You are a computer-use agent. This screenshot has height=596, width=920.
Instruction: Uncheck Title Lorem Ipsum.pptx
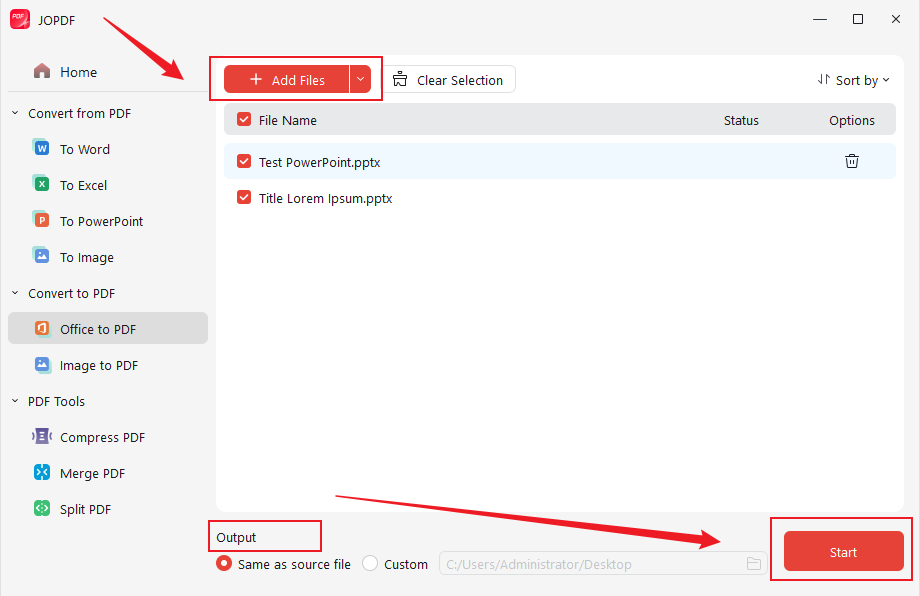pyautogui.click(x=243, y=198)
